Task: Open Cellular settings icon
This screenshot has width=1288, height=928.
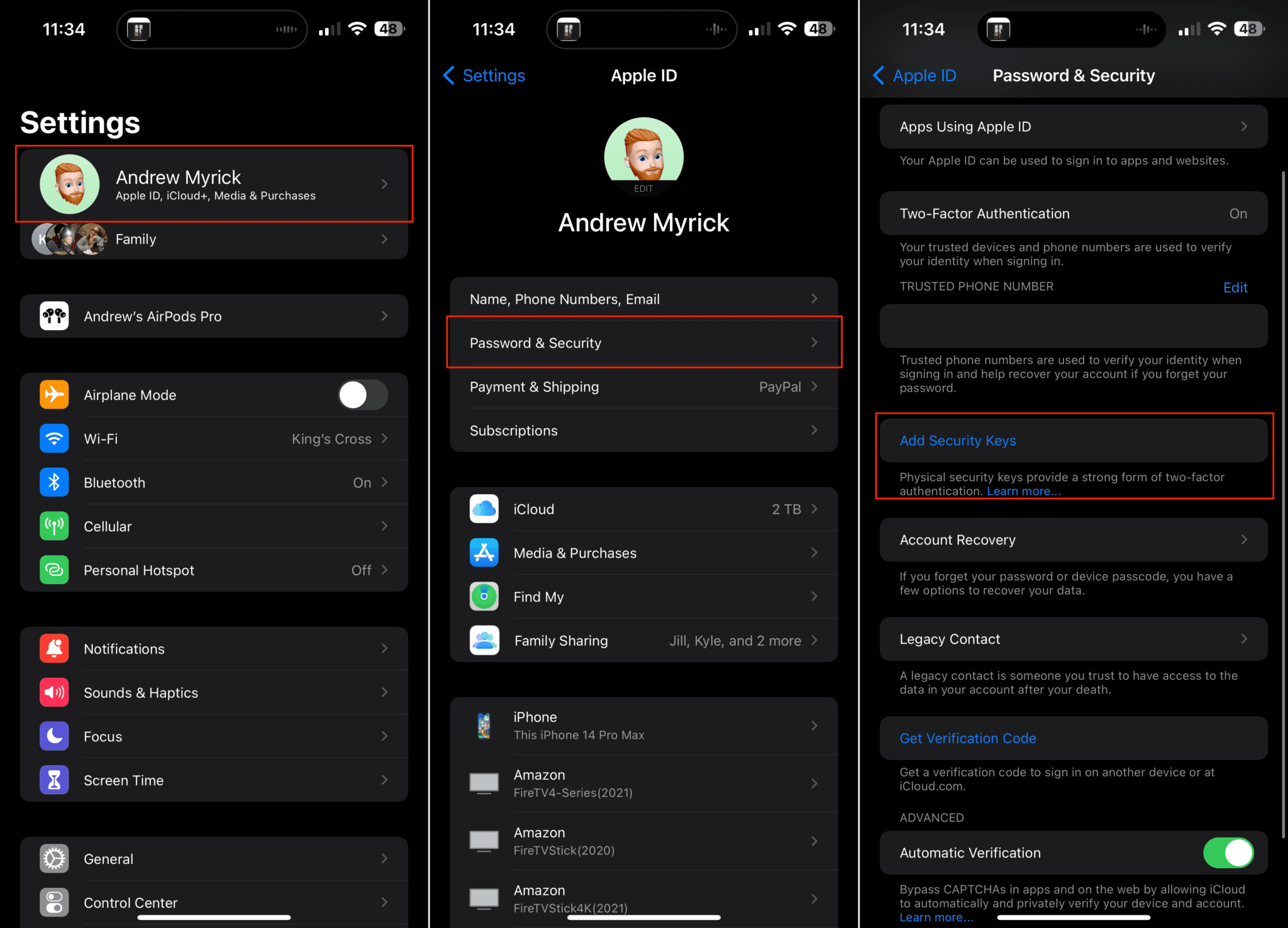Action: tap(54, 526)
